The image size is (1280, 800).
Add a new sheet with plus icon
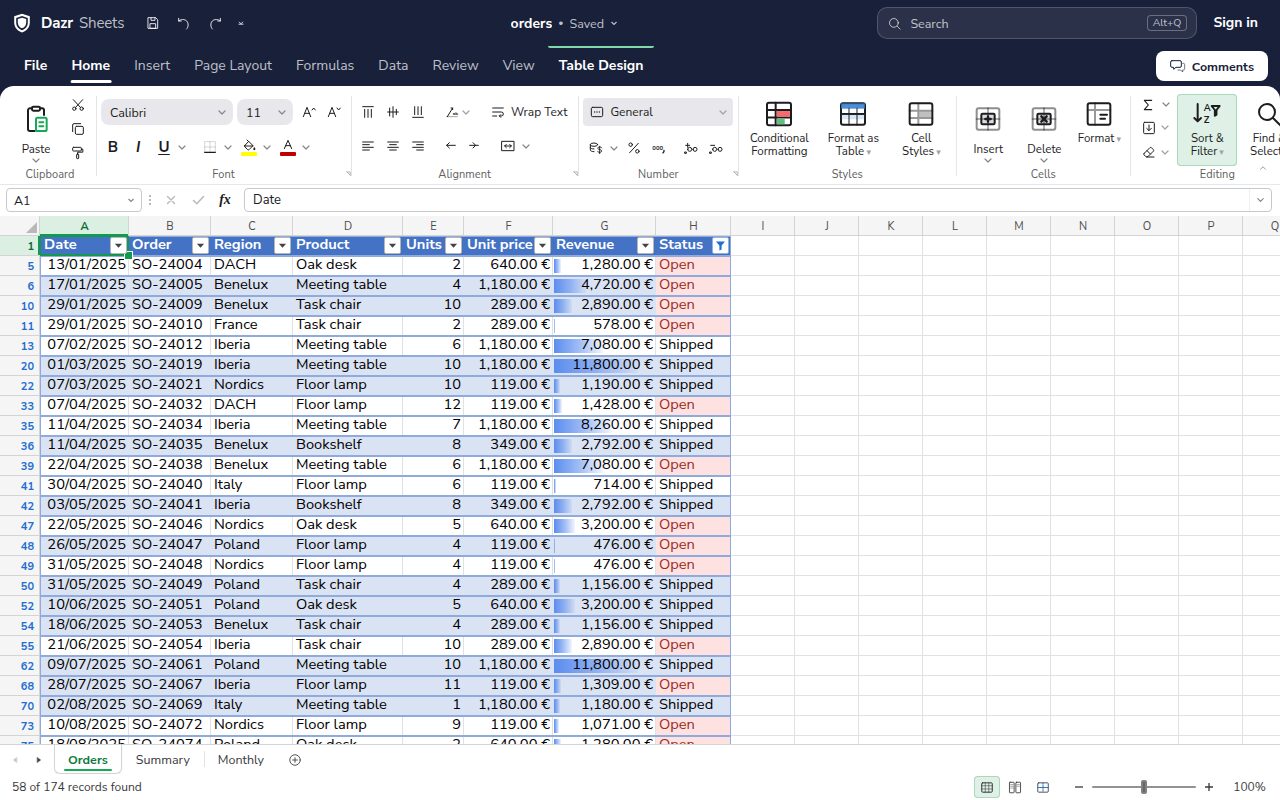pos(294,760)
